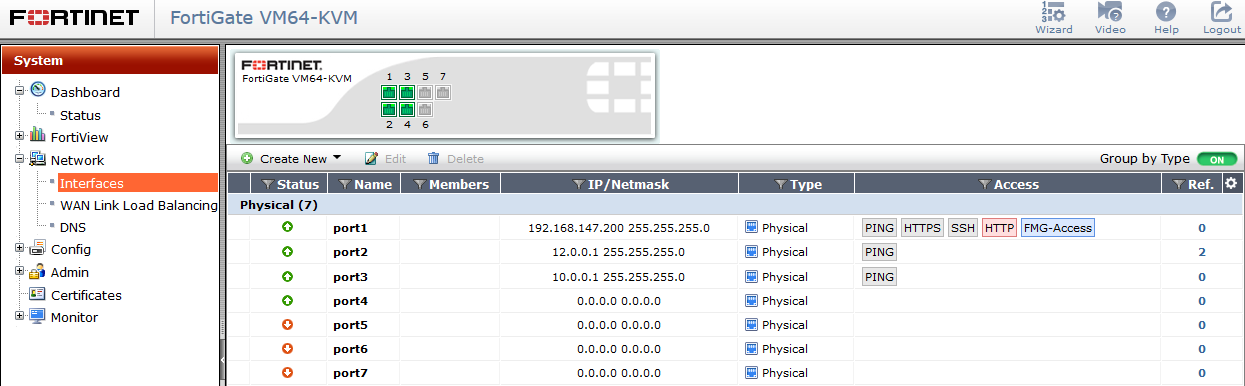Click the IP/Netmask column filter icon
1245x386 pixels.
click(578, 185)
